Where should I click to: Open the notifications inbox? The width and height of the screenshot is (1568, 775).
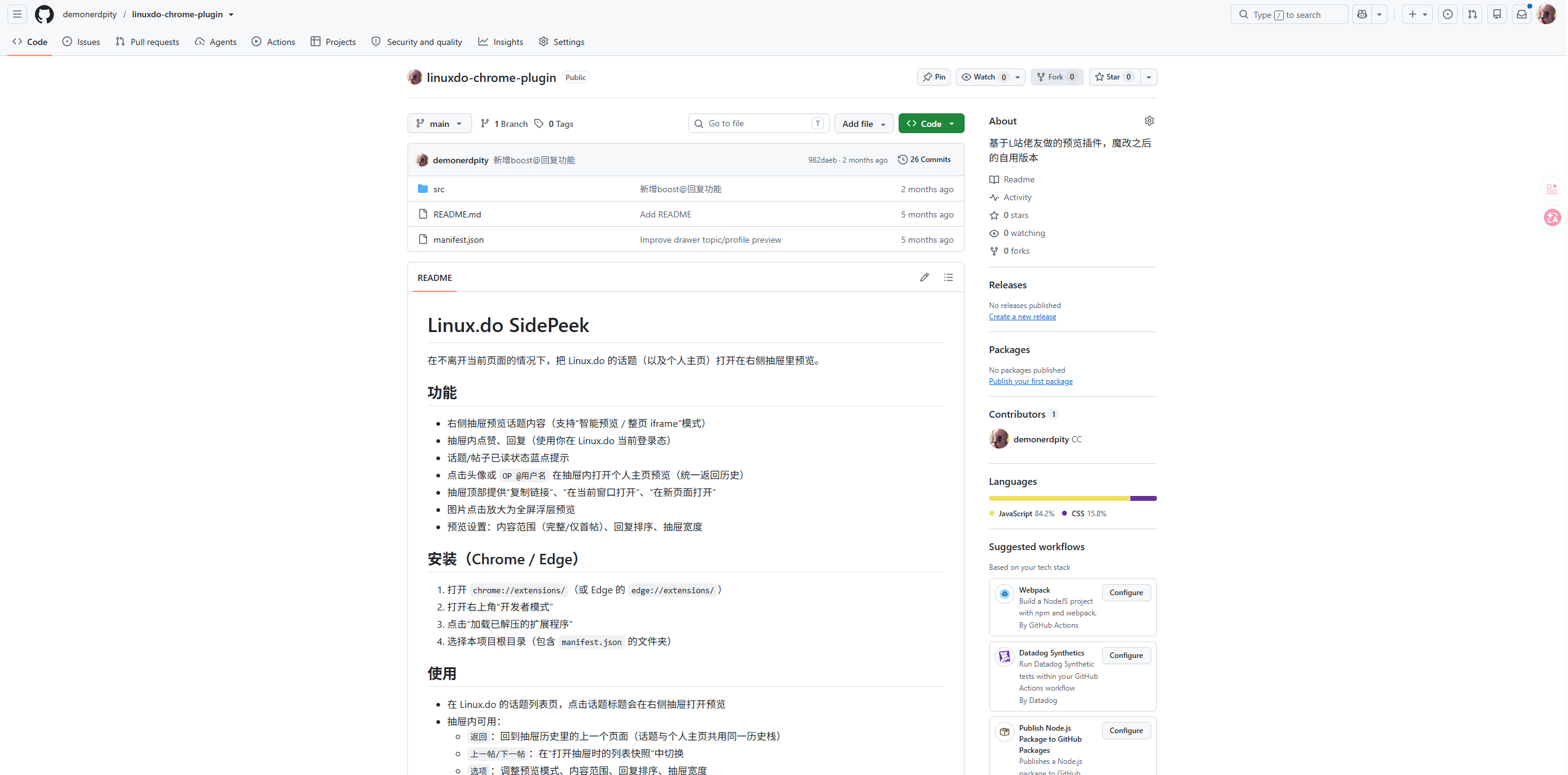tap(1522, 14)
